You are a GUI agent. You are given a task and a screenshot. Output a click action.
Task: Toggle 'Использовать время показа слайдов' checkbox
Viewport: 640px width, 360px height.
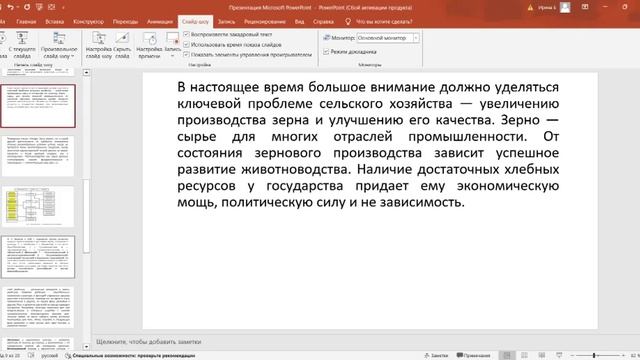coord(186,44)
